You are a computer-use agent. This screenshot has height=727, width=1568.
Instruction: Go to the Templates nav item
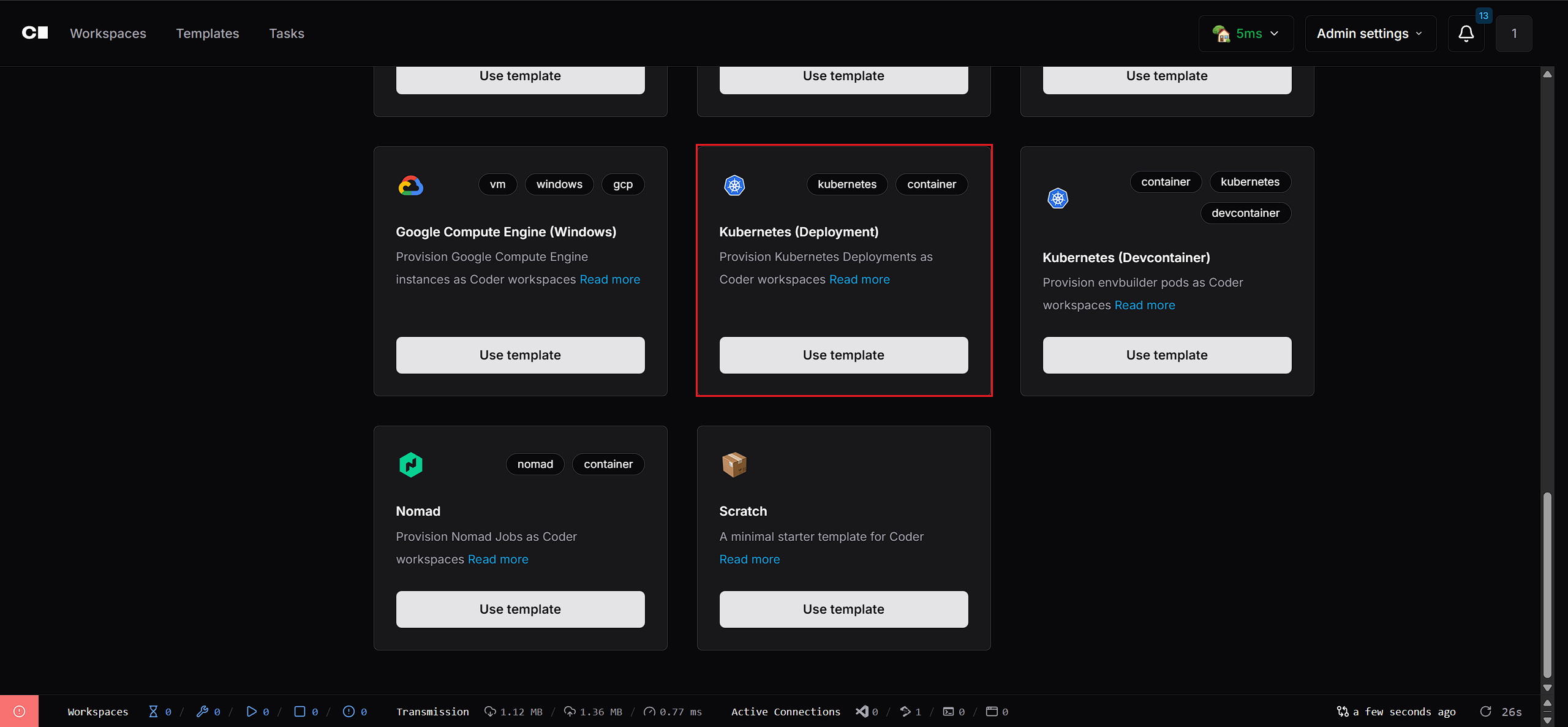point(208,34)
